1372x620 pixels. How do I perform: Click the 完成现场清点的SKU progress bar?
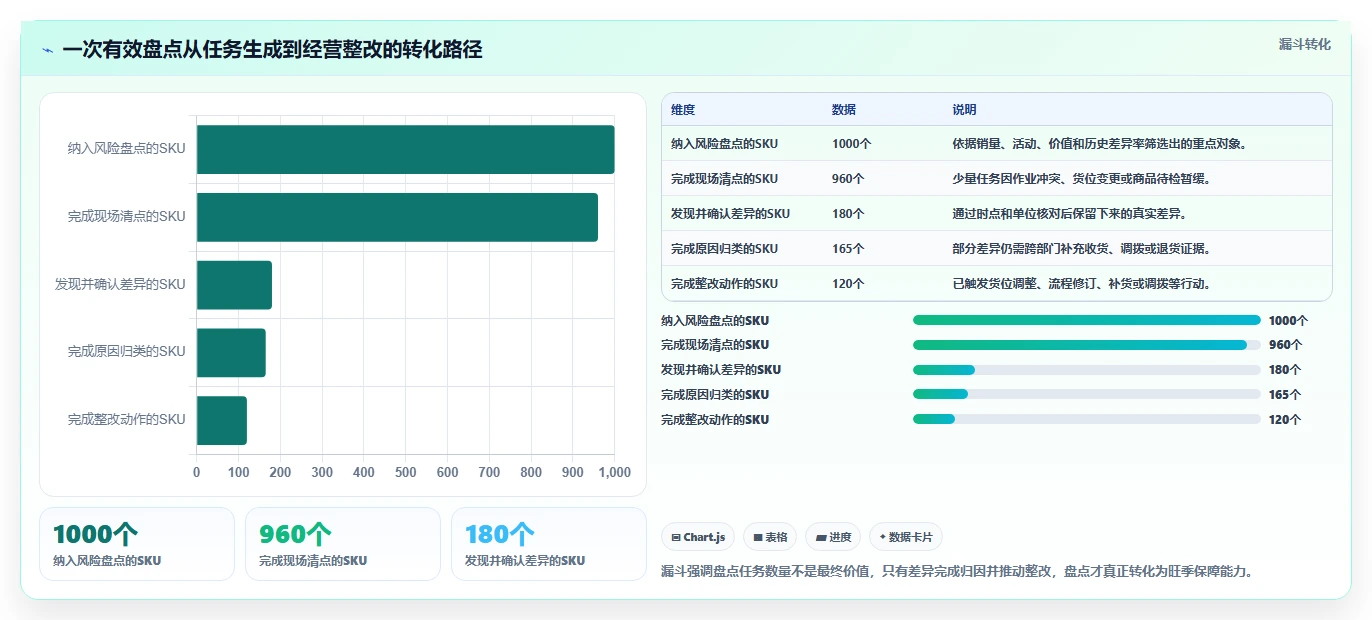1087,345
